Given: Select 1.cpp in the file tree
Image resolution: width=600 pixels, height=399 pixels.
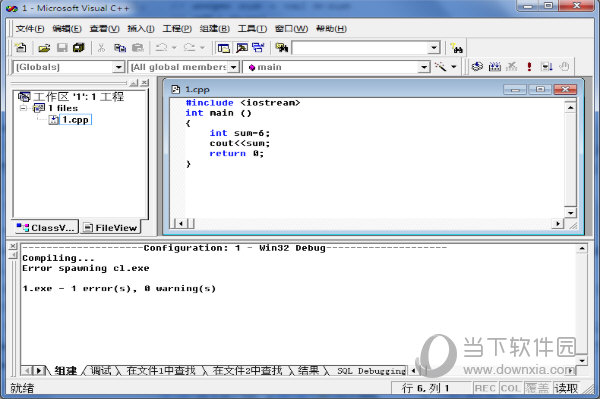Looking at the screenshot, I should point(75,120).
